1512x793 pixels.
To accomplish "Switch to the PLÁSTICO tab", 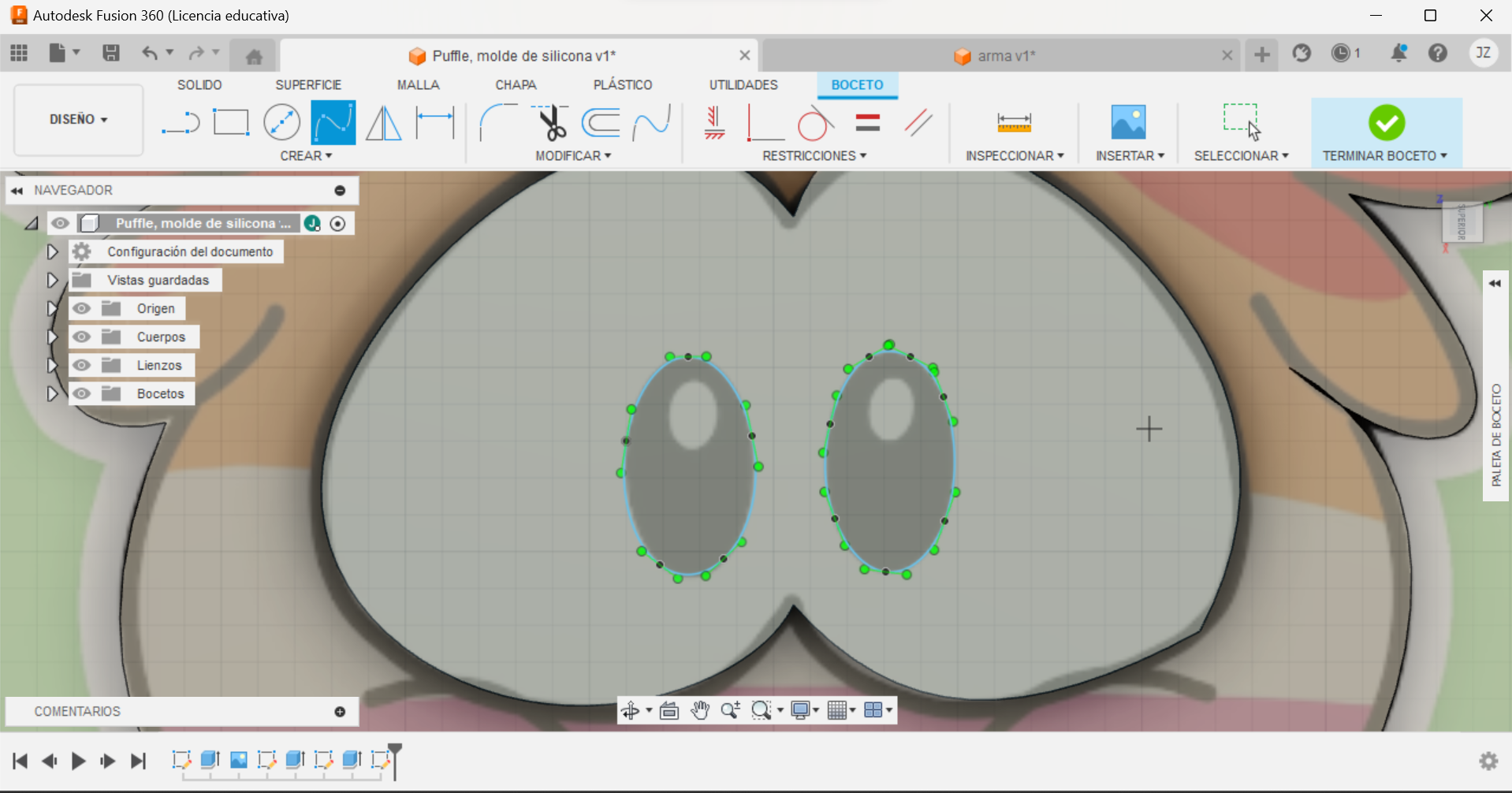I will (x=623, y=85).
